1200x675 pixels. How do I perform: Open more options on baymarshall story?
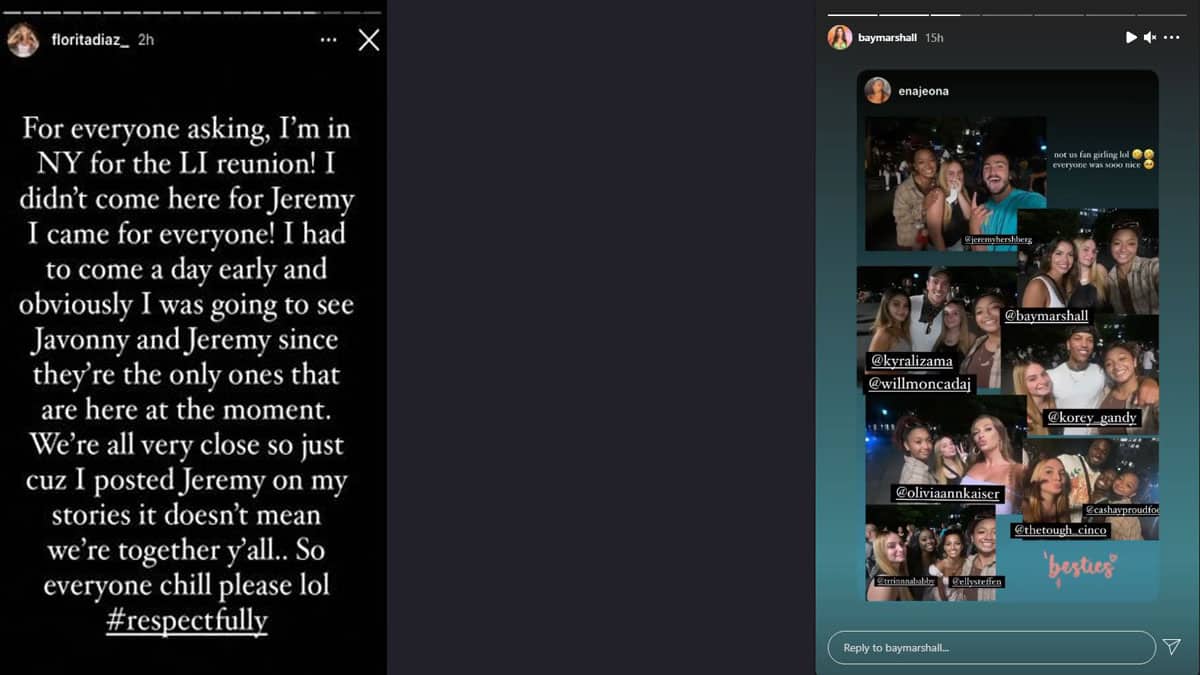tap(1172, 37)
